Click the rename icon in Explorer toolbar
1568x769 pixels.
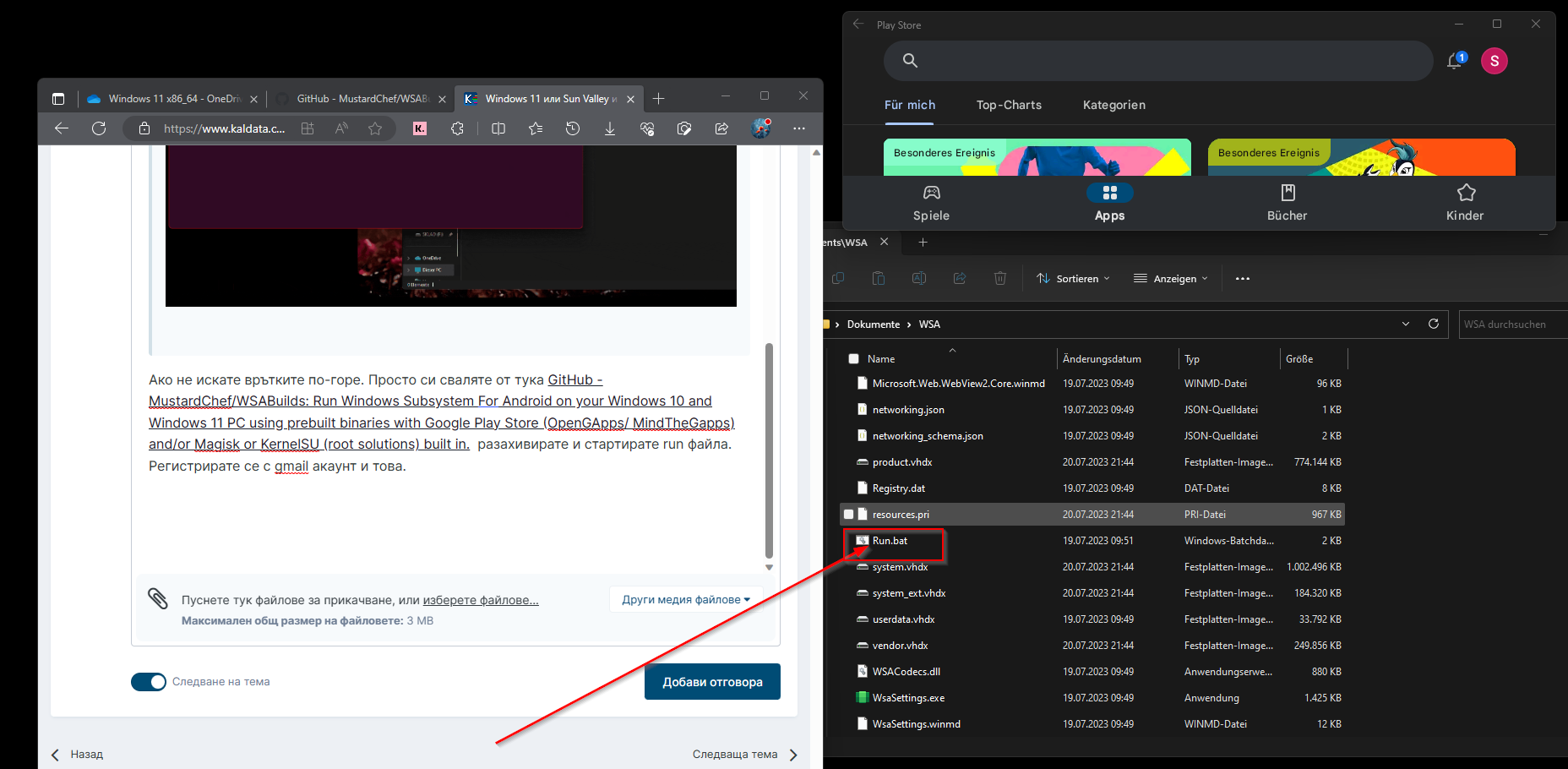(x=919, y=278)
